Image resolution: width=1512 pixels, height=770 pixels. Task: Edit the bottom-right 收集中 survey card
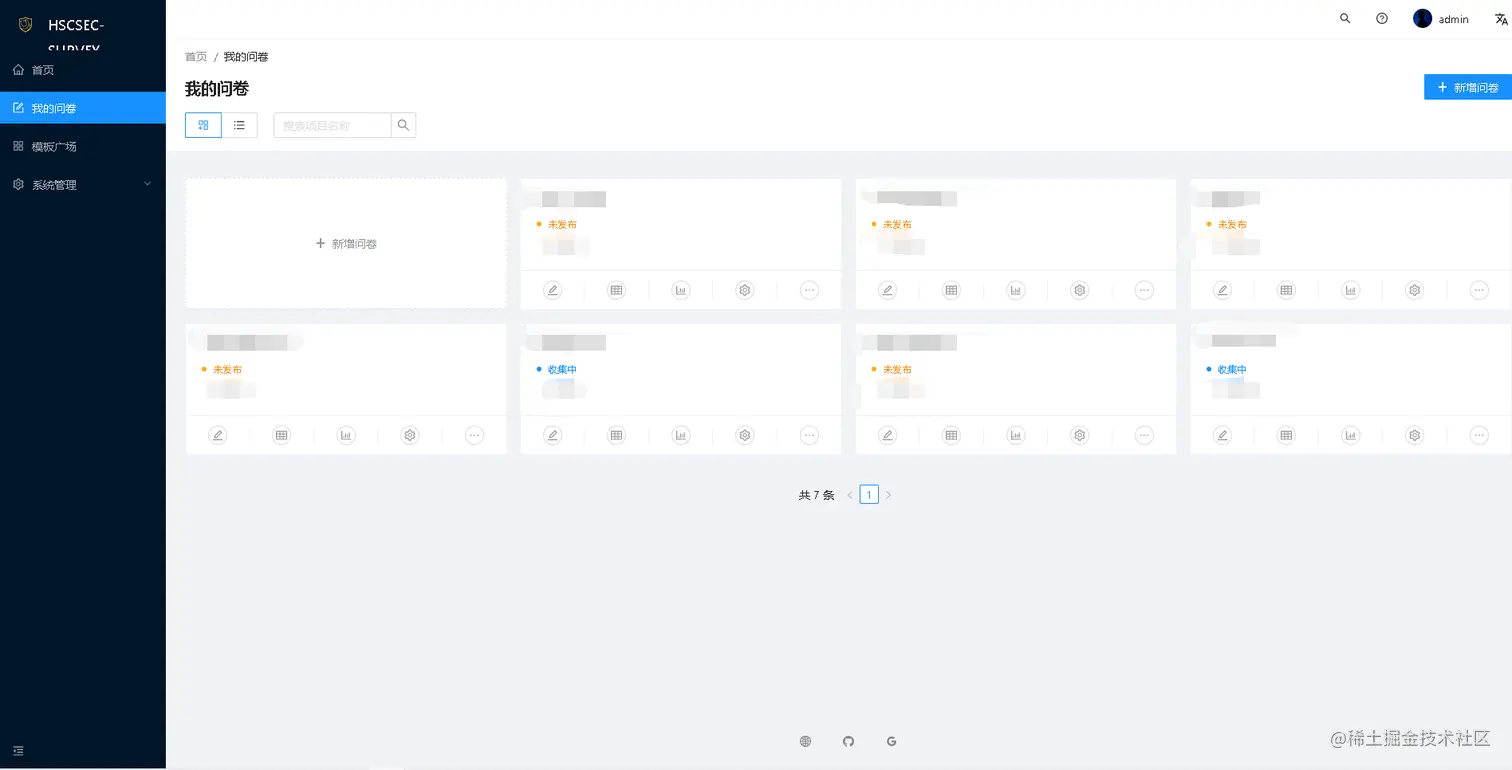(x=1222, y=435)
